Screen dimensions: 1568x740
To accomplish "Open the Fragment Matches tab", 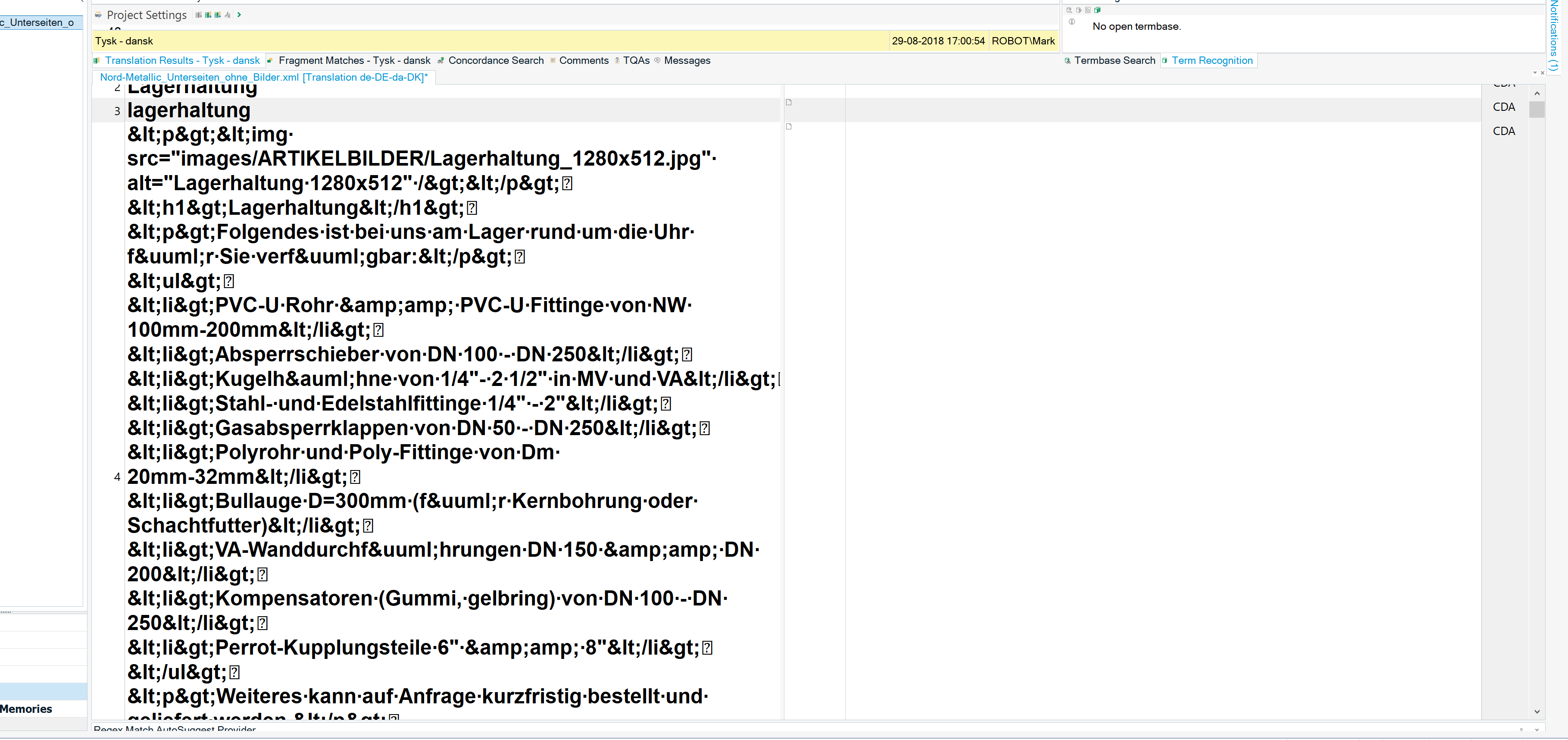I will [356, 60].
